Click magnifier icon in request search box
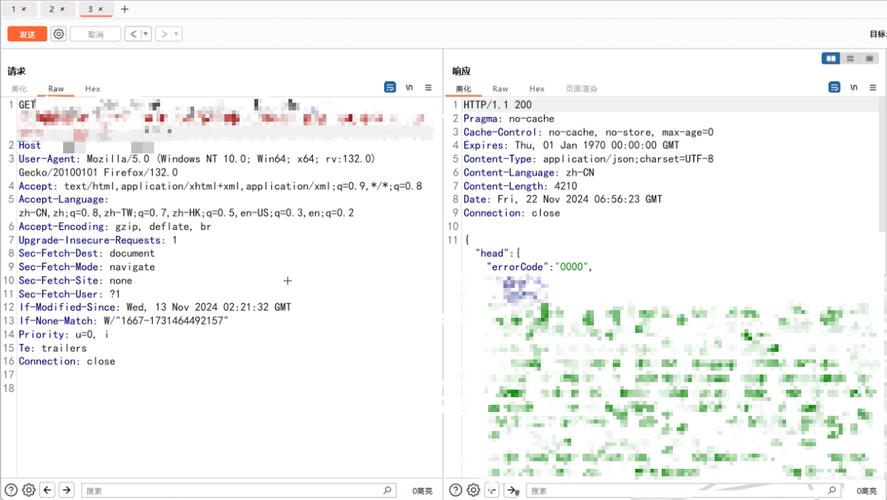887x500 pixels. (387, 490)
